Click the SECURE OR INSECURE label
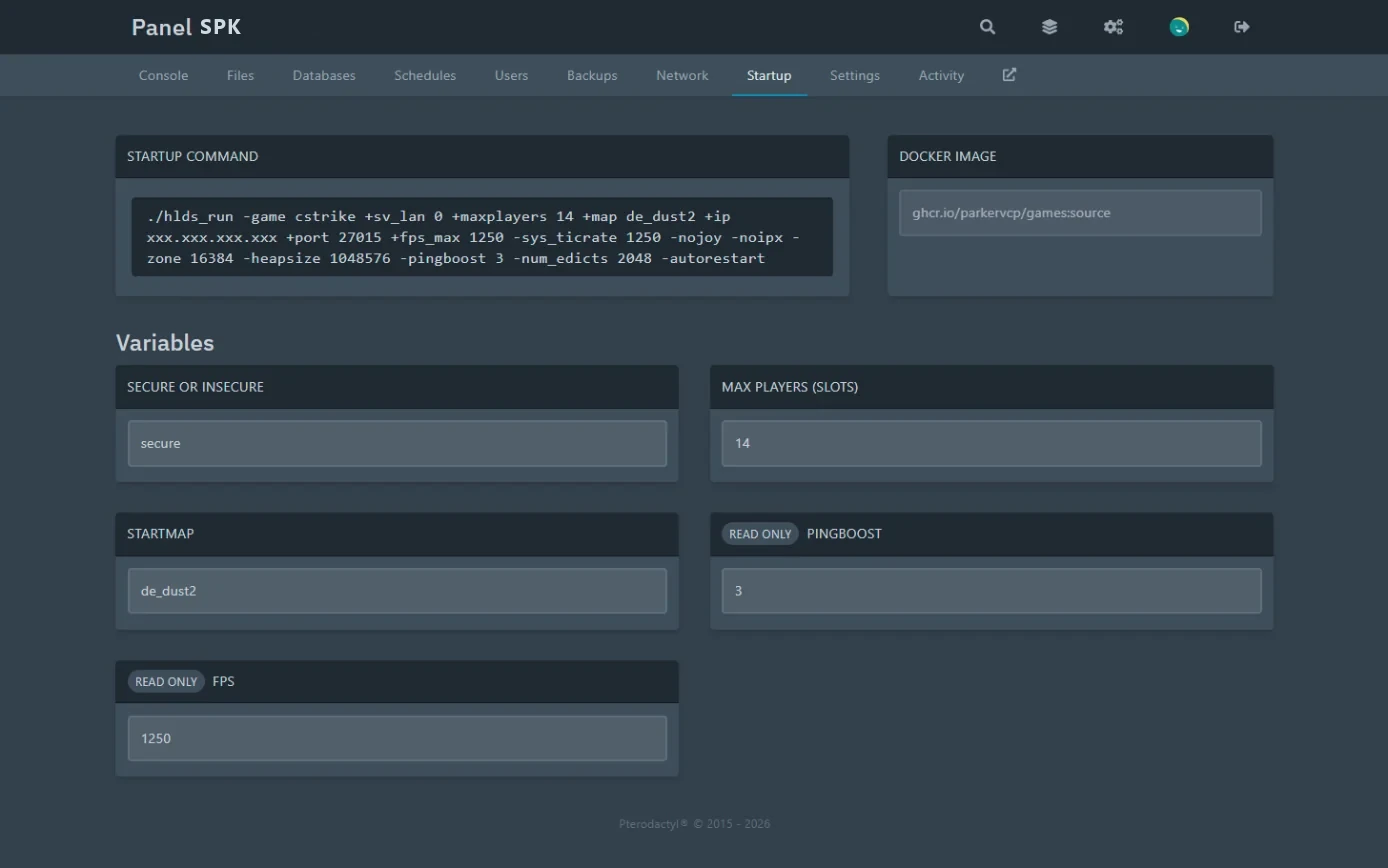The width and height of the screenshot is (1388, 868). point(195,387)
